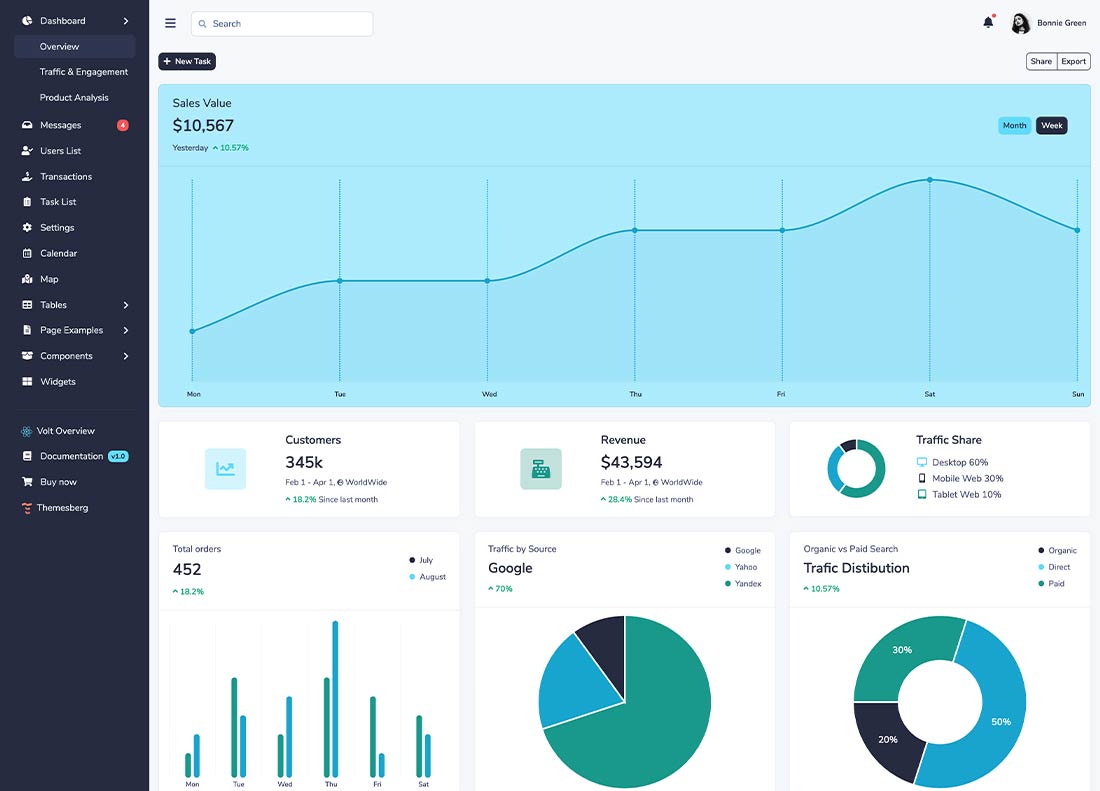
Task: Expand the Tables sidebar chevron
Action: tap(126, 305)
